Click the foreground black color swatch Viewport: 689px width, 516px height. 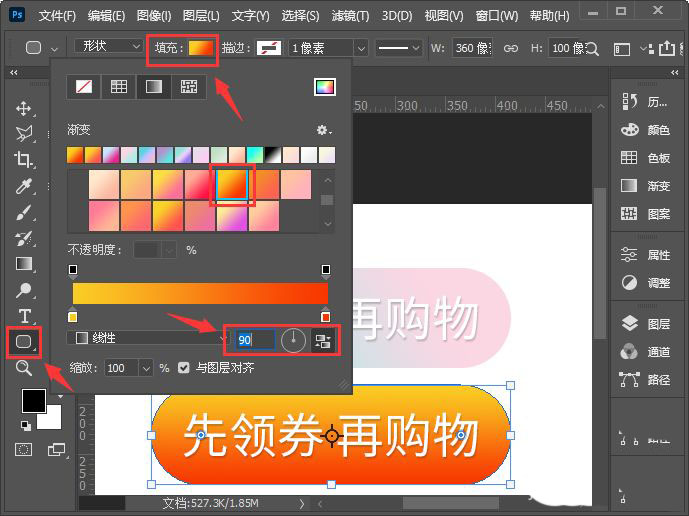coord(34,401)
